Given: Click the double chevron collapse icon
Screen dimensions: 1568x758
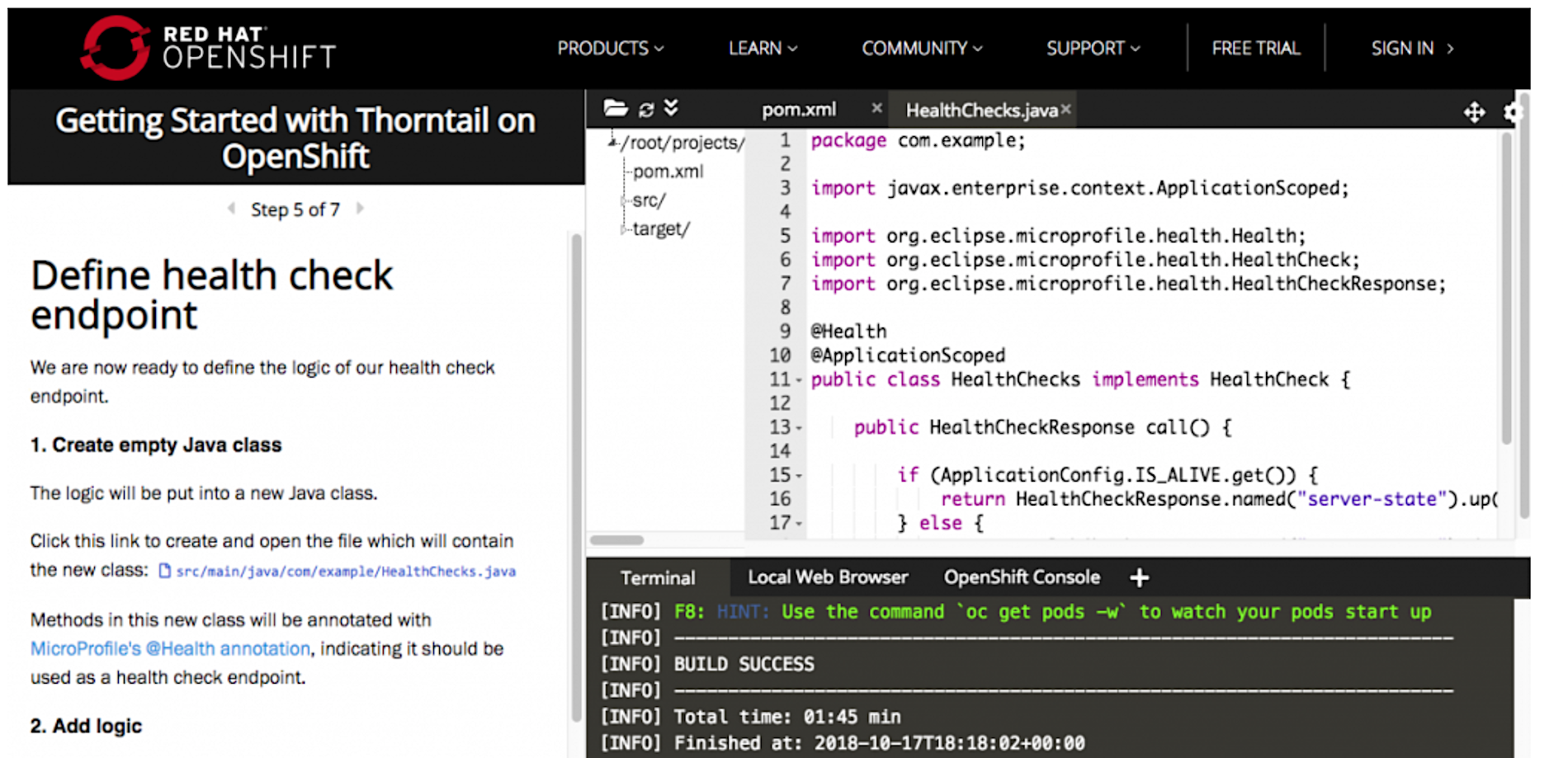Looking at the screenshot, I should 671,108.
